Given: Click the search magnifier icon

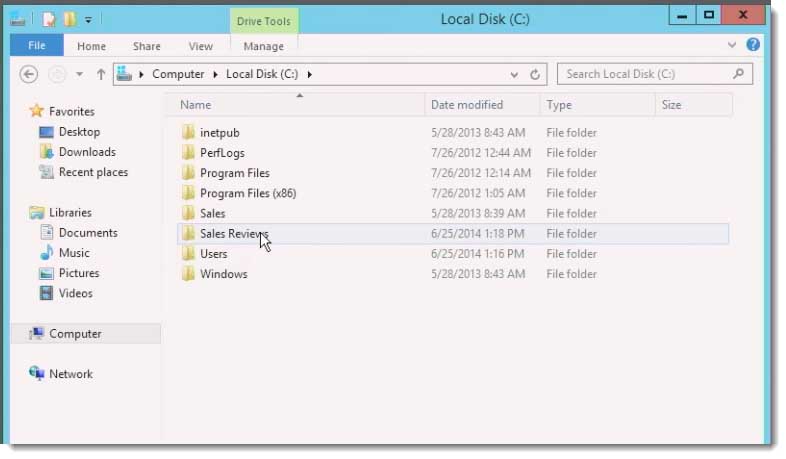Looking at the screenshot, I should [738, 74].
